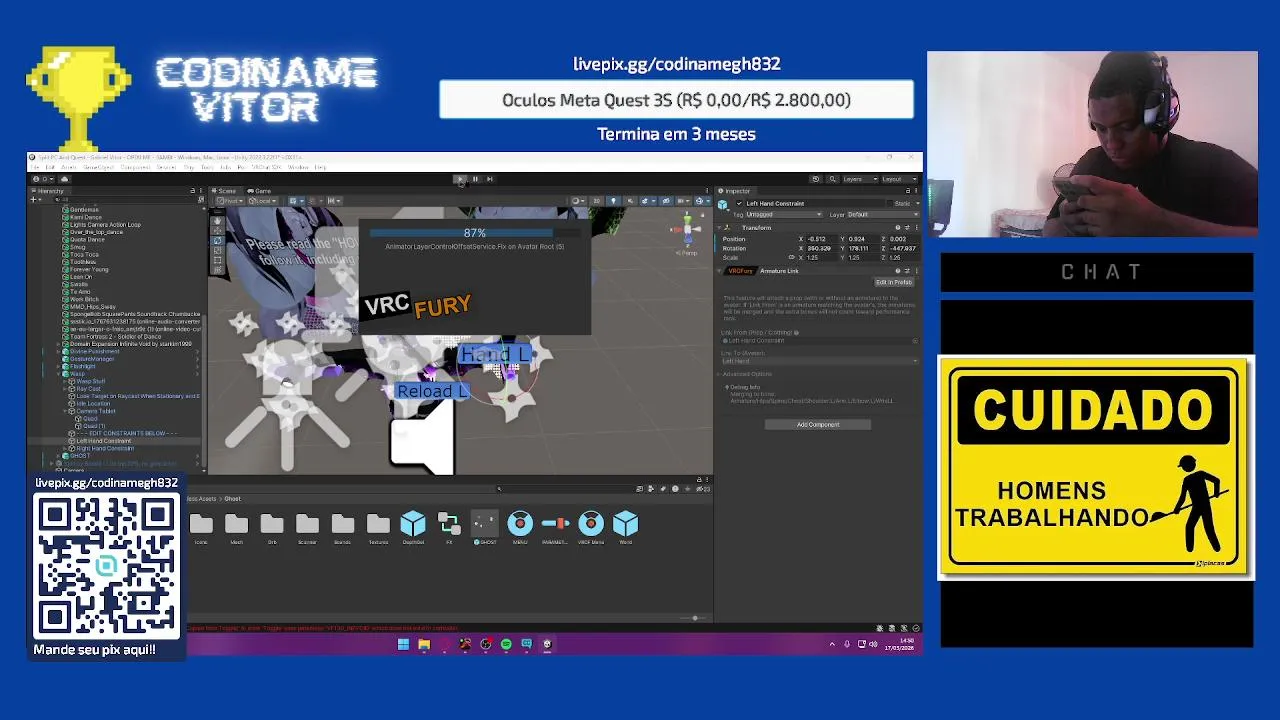Viewport: 1280px width, 720px height.
Task: Select the DepthGet prefab asset
Action: pos(413,529)
